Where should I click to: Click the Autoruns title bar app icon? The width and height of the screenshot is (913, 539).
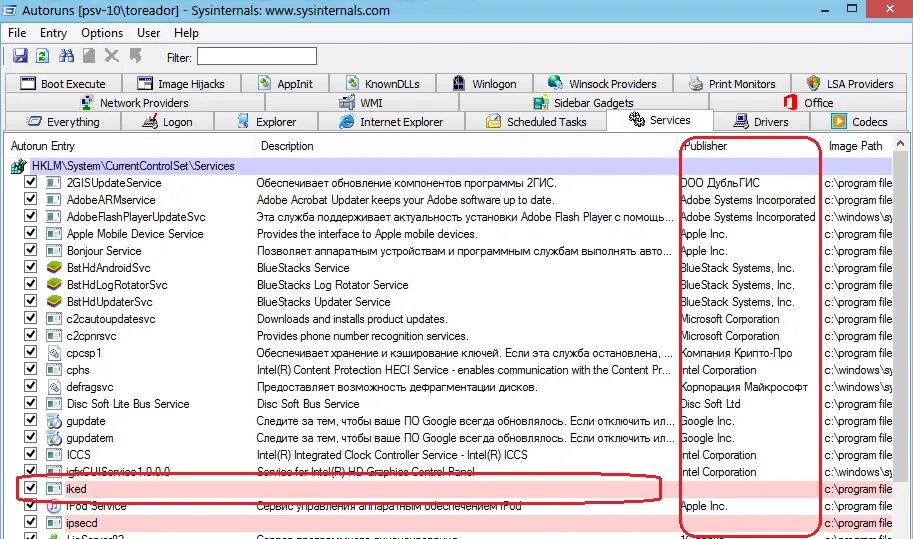coord(10,10)
